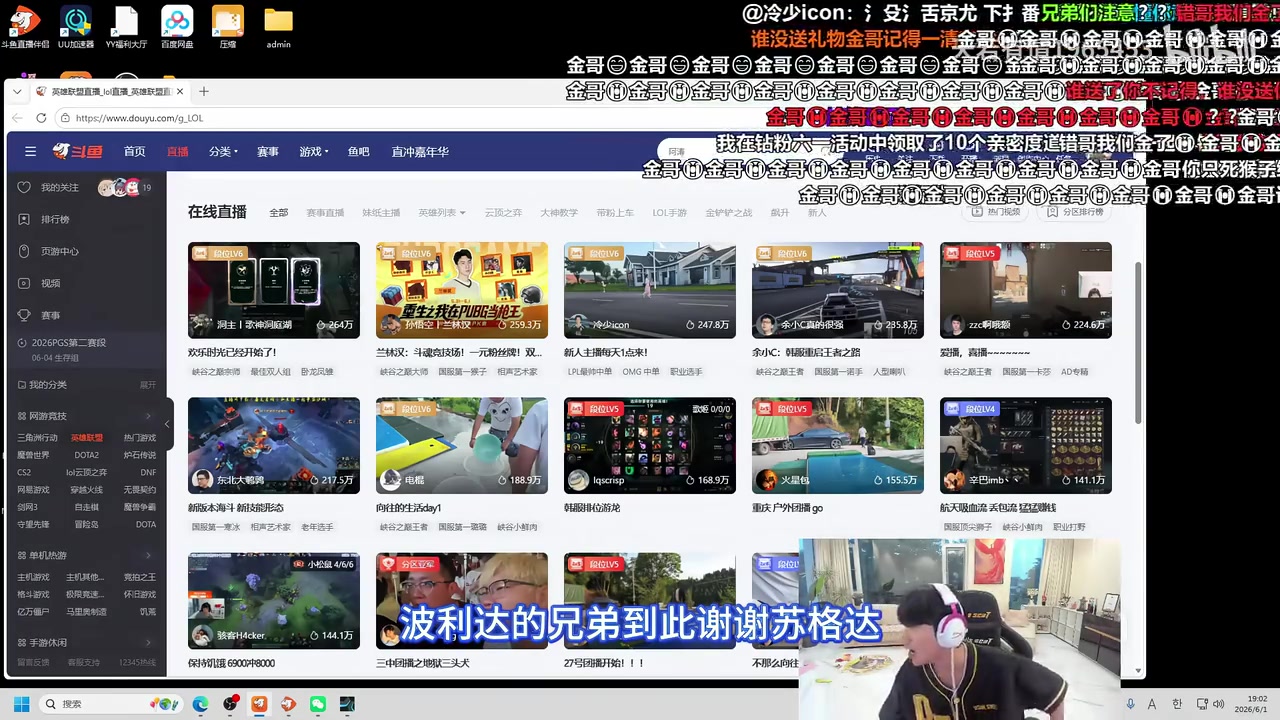Open the 冷少icon stream thumbnail
1280x720 pixels.
650,290
